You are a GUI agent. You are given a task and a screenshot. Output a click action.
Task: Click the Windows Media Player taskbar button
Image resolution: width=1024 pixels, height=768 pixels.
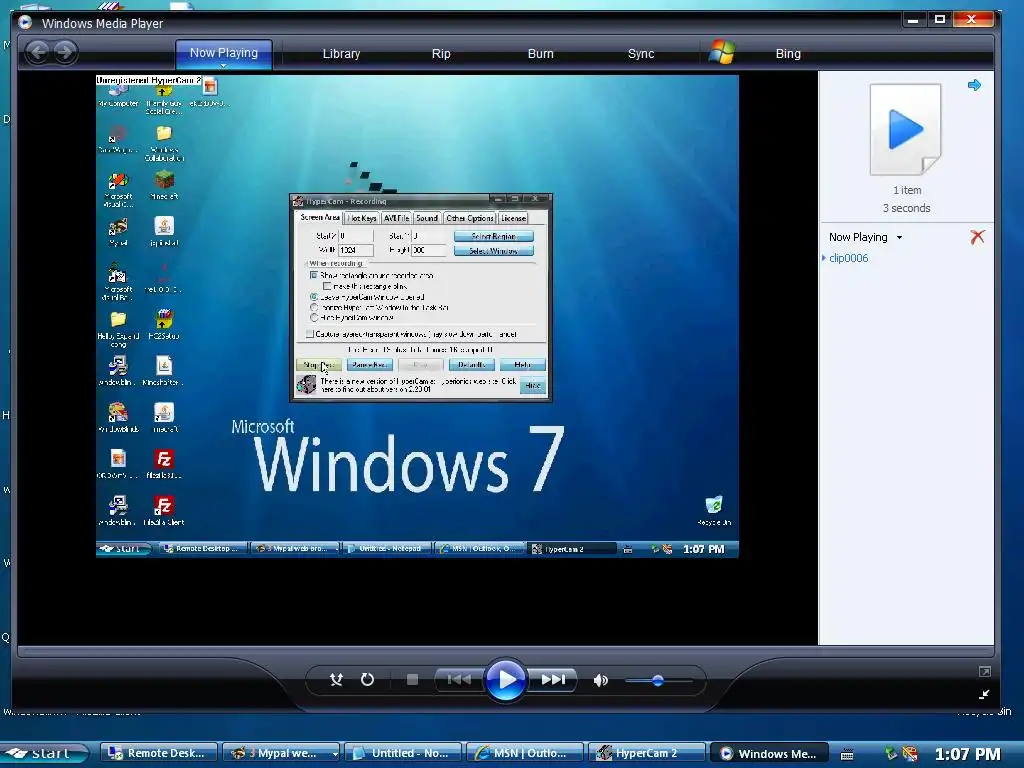pos(769,753)
